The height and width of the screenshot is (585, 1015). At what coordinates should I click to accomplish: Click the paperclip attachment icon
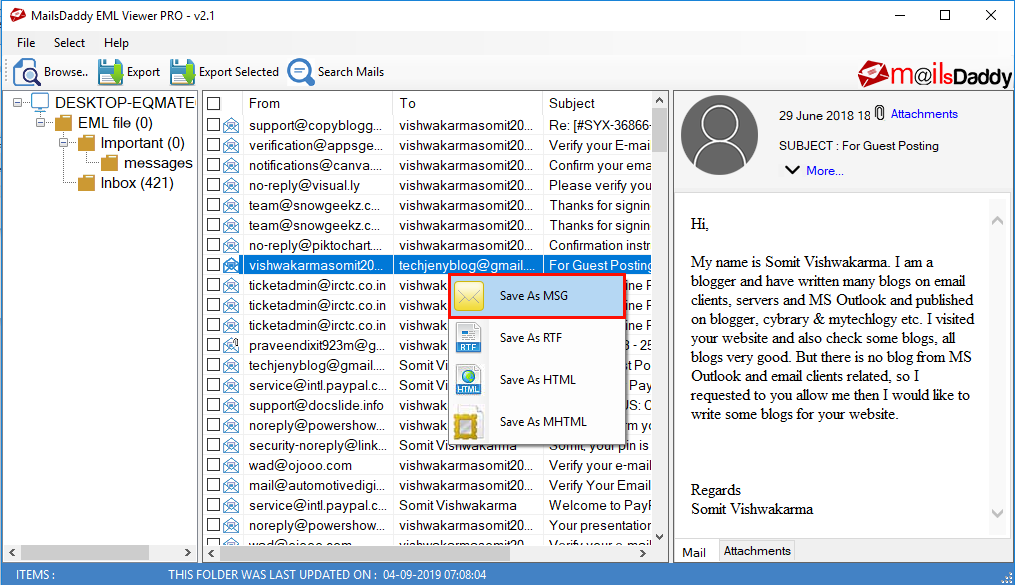pos(879,113)
